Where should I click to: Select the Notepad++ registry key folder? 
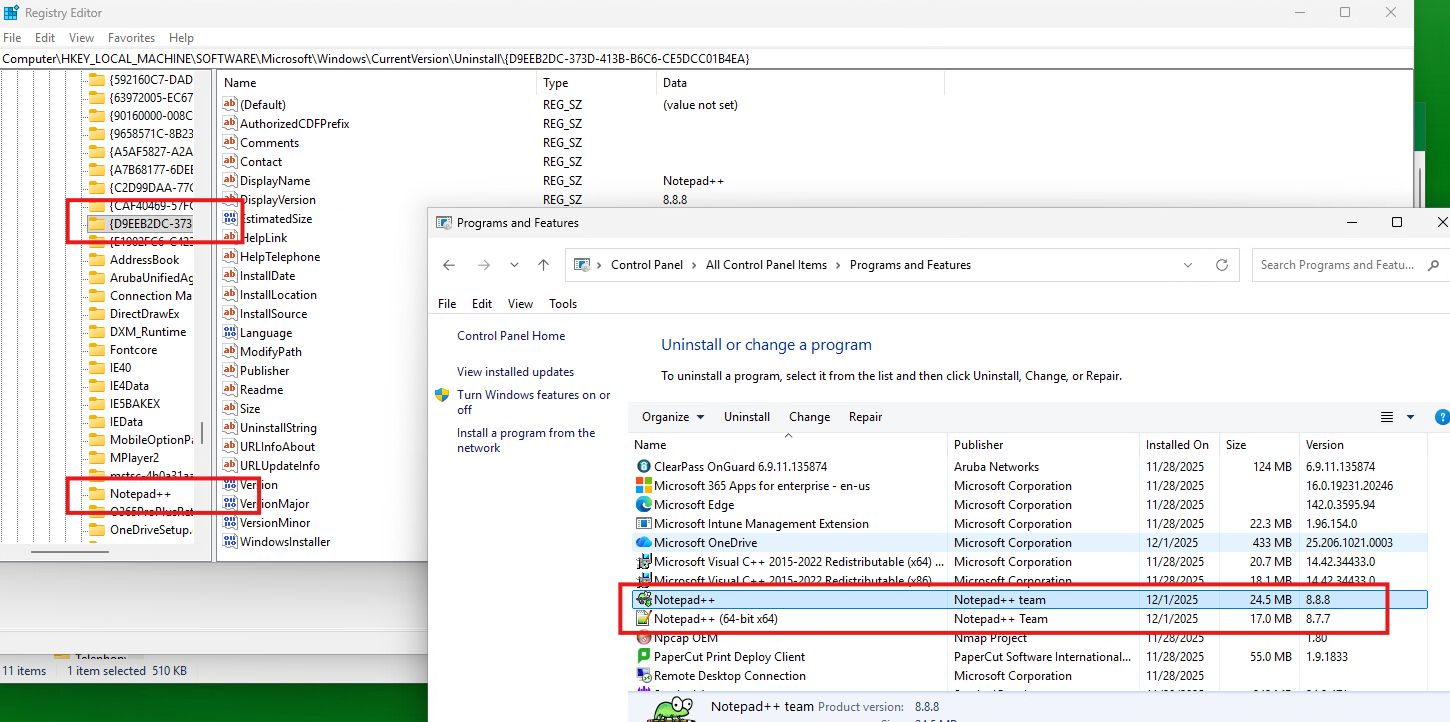tap(140, 494)
